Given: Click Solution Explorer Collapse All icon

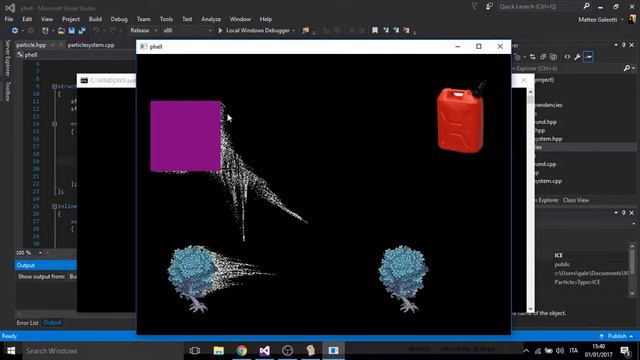Looking at the screenshot, I should [543, 57].
